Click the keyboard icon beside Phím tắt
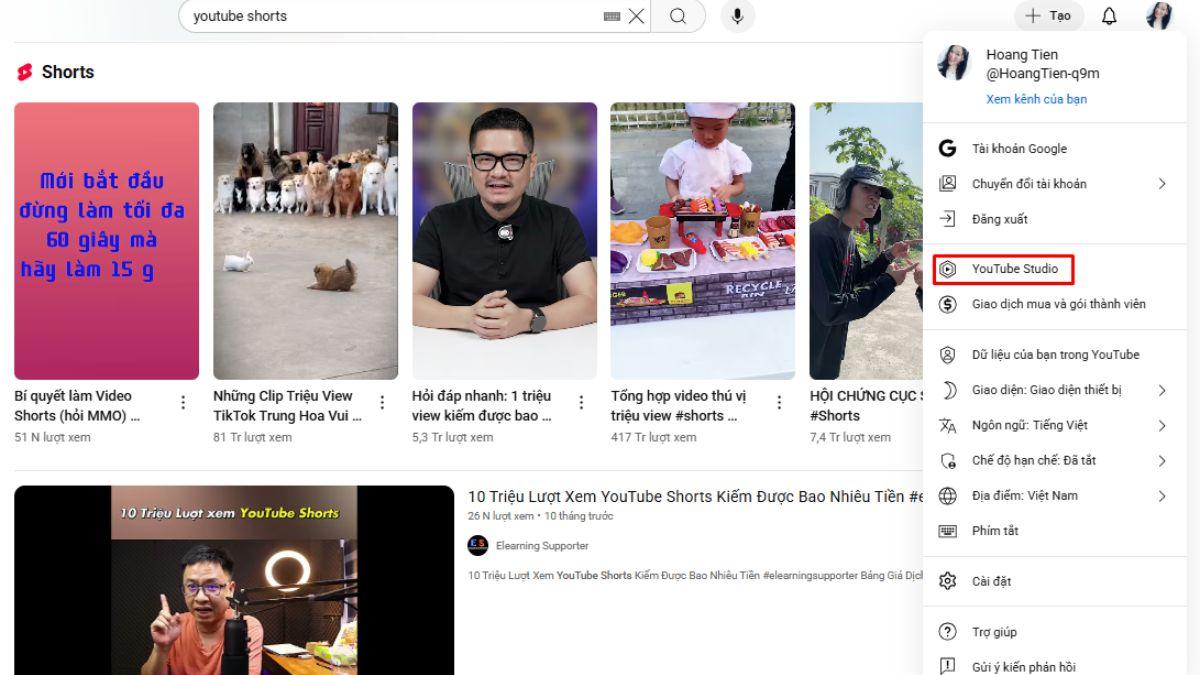The image size is (1200, 675). tap(947, 531)
